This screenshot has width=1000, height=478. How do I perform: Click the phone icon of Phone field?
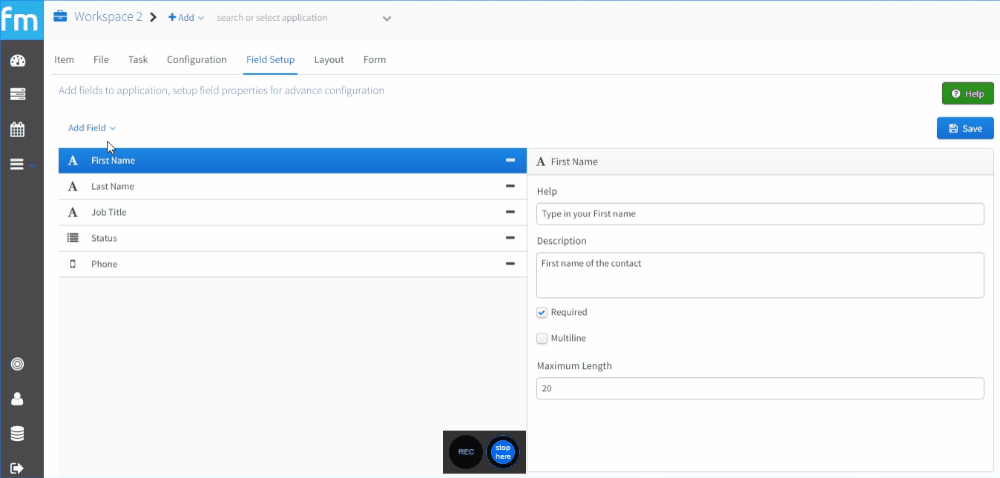[x=73, y=264]
